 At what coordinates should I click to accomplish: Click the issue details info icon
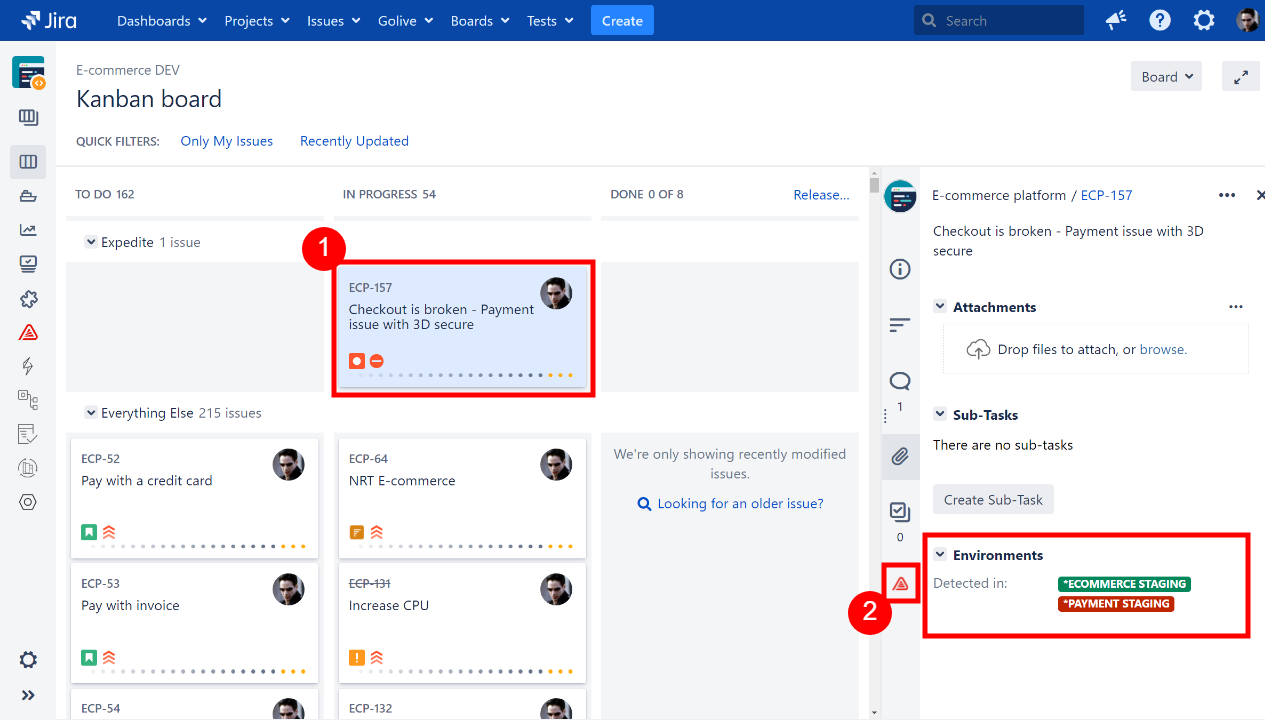coord(900,269)
